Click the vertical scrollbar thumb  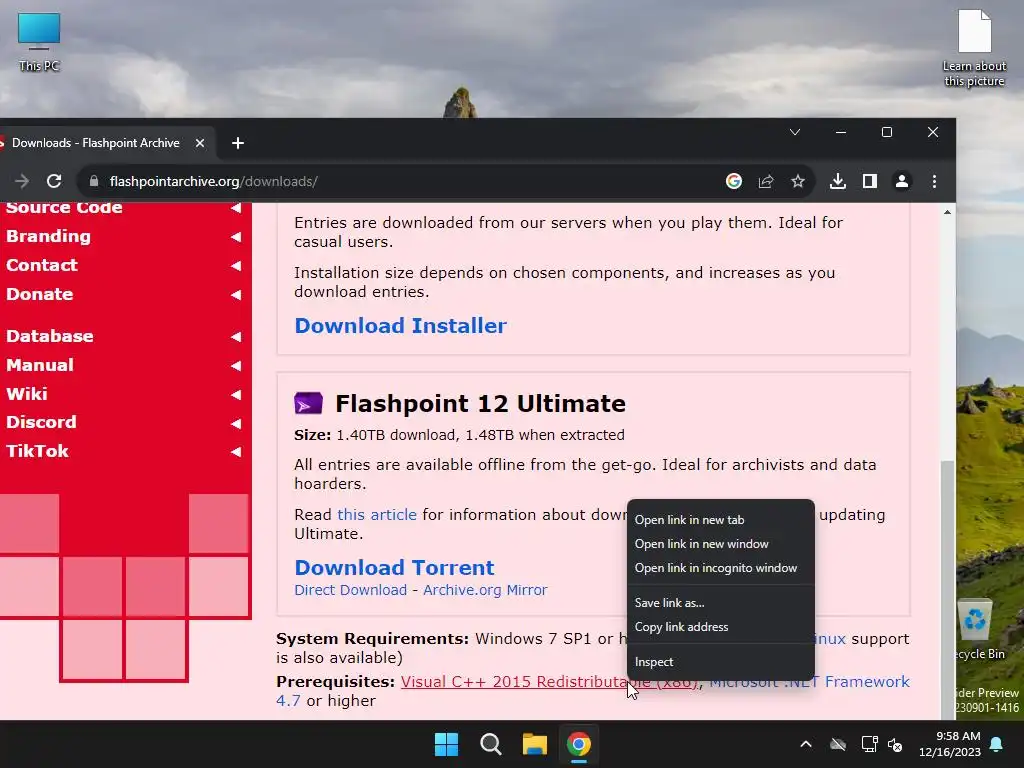pos(947,590)
